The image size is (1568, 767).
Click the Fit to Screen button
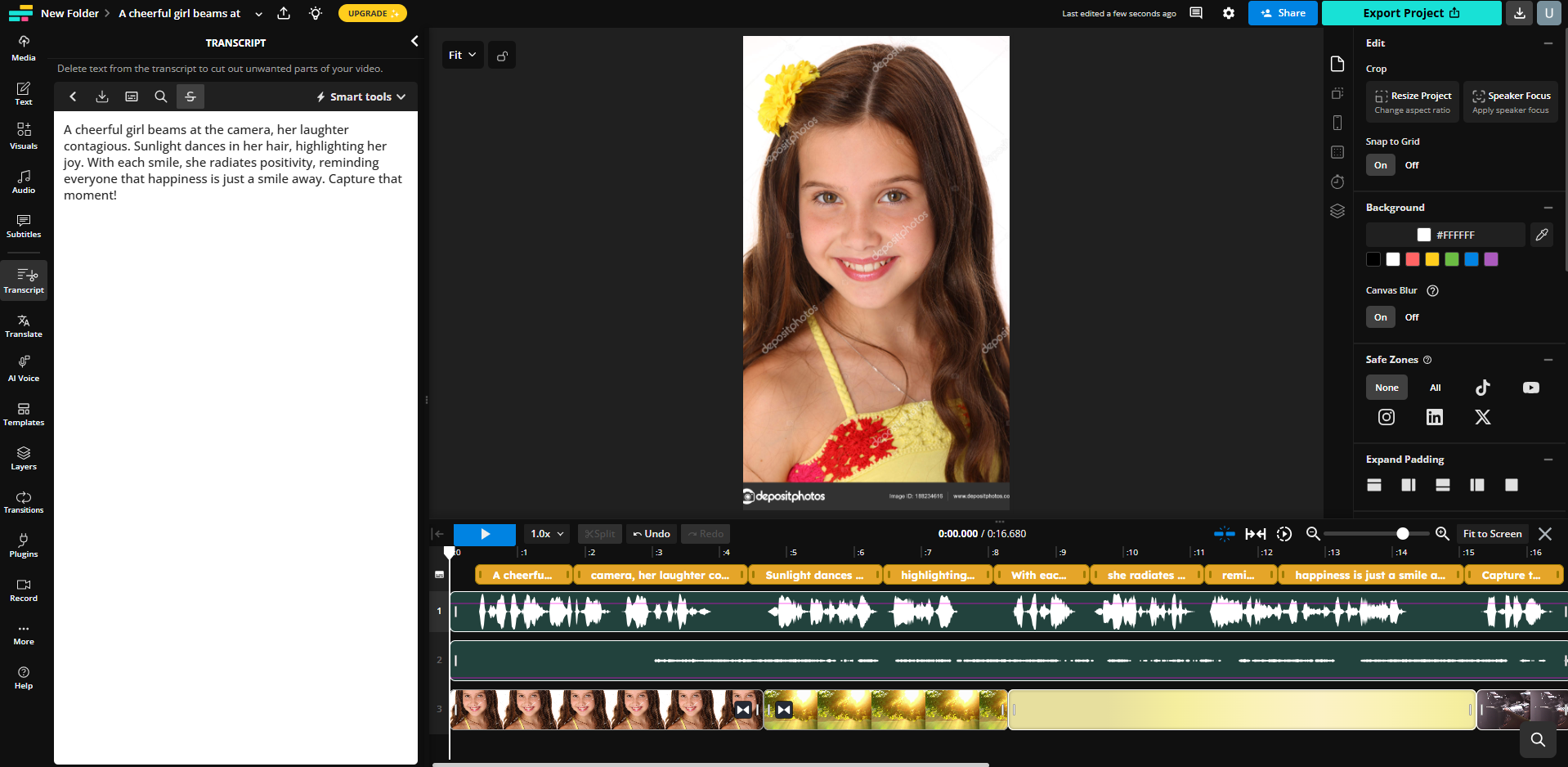[1491, 533]
